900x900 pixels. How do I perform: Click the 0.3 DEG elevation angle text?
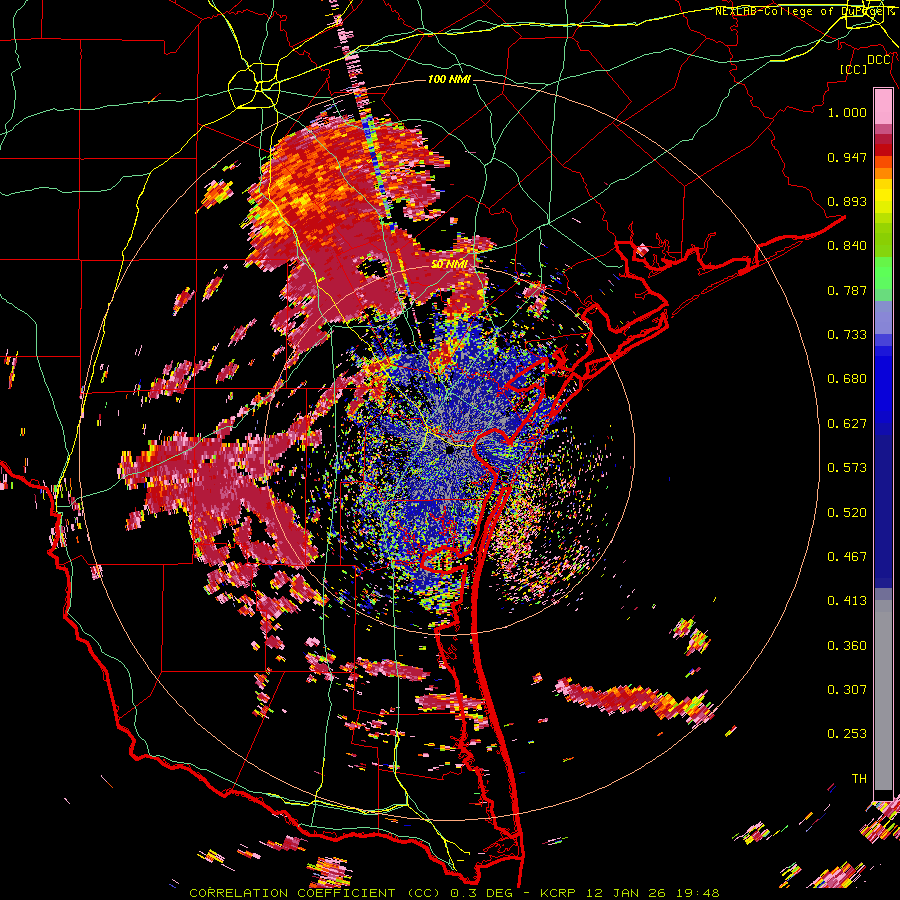[x=481, y=893]
